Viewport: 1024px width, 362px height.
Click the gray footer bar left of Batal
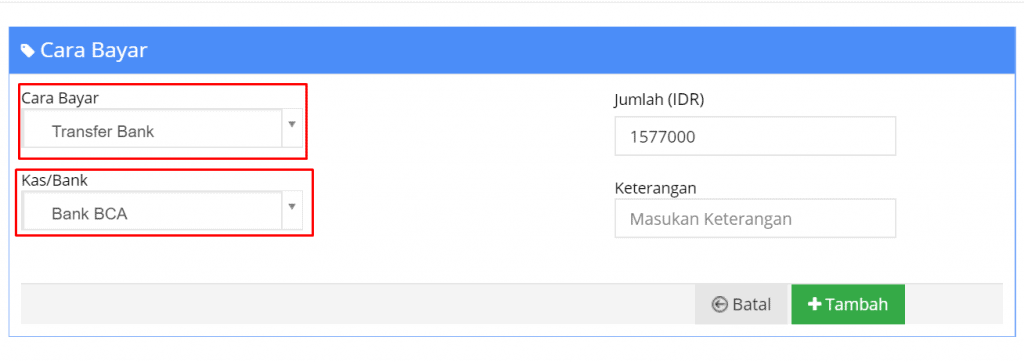(x=358, y=304)
